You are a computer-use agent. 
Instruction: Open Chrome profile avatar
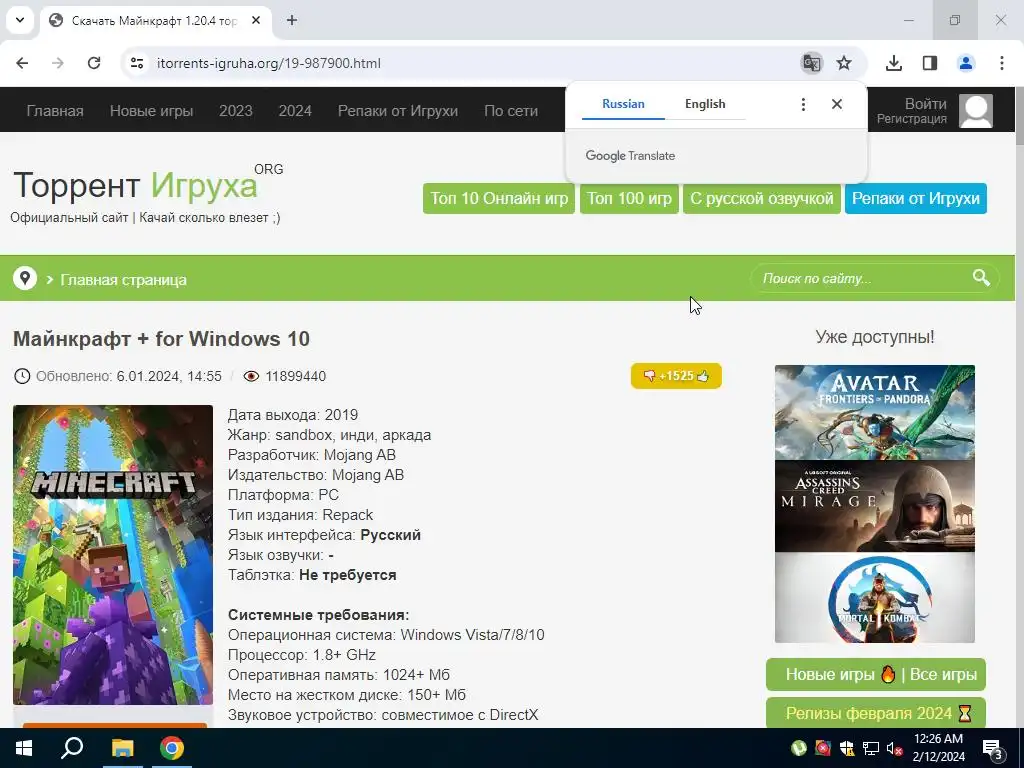(x=966, y=63)
